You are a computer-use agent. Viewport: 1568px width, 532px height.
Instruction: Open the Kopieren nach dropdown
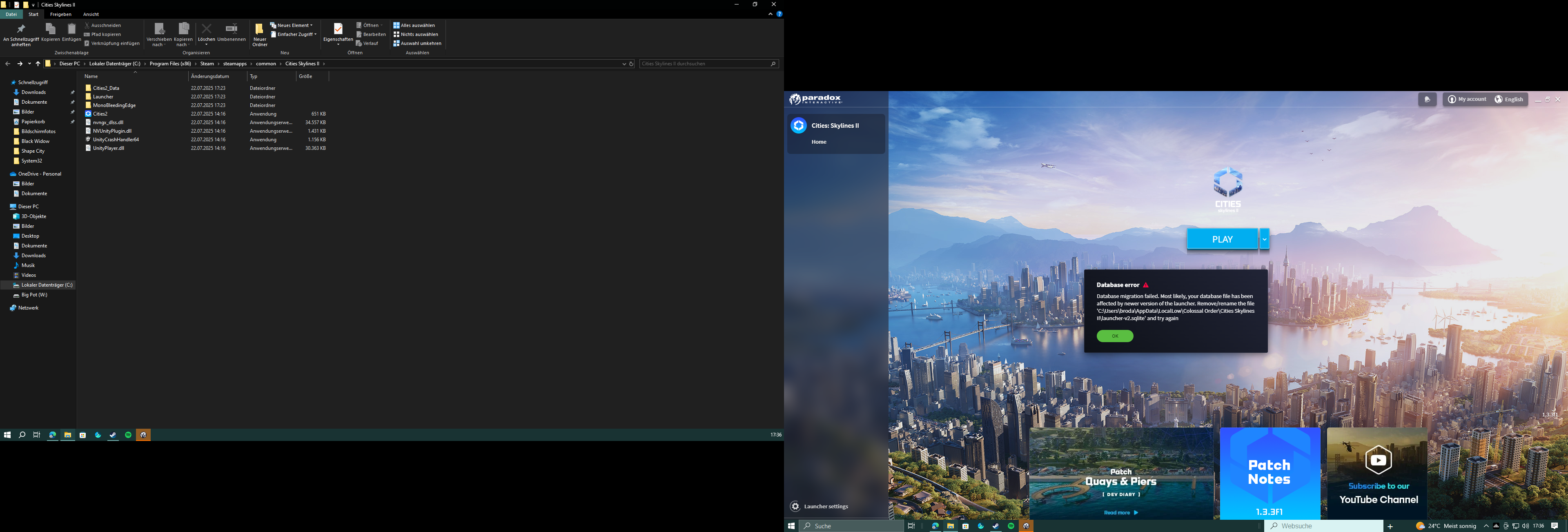tap(183, 35)
